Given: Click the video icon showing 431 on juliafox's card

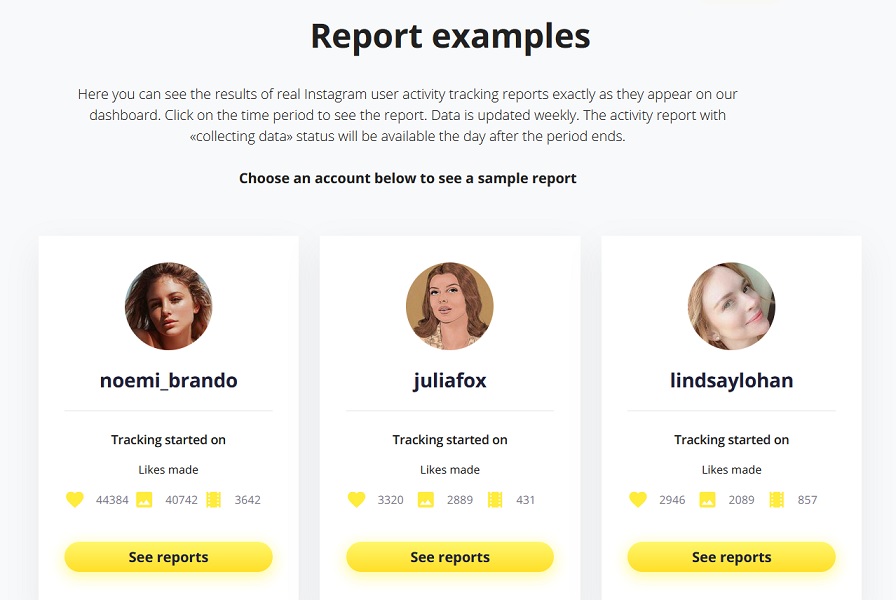Looking at the screenshot, I should [494, 499].
